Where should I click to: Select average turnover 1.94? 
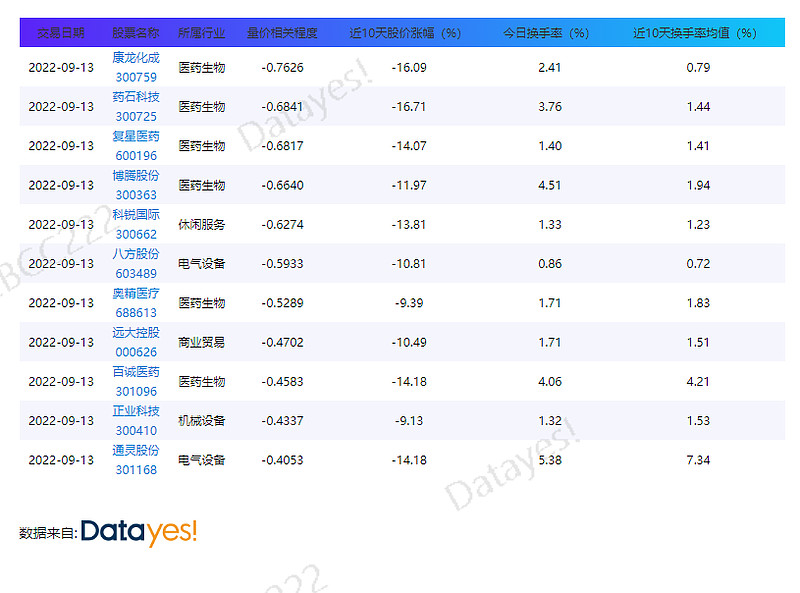(x=698, y=185)
